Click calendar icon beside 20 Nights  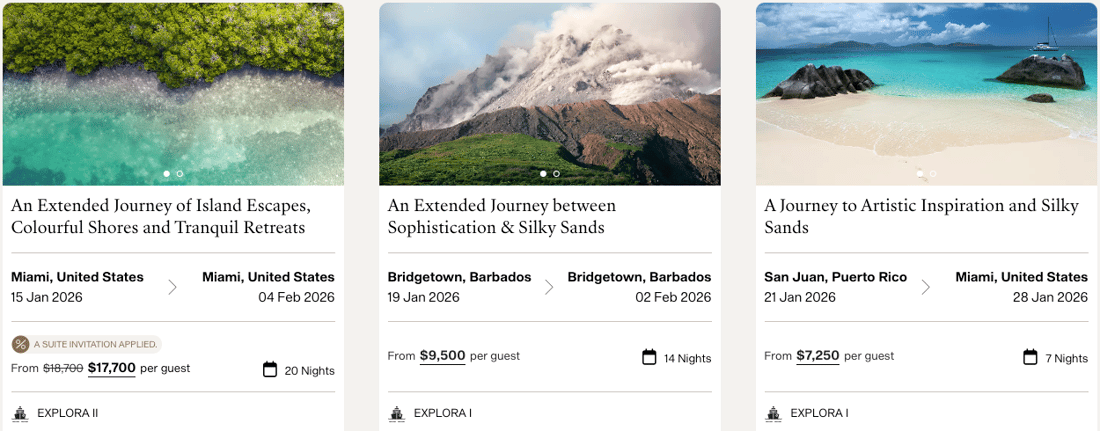[269, 370]
